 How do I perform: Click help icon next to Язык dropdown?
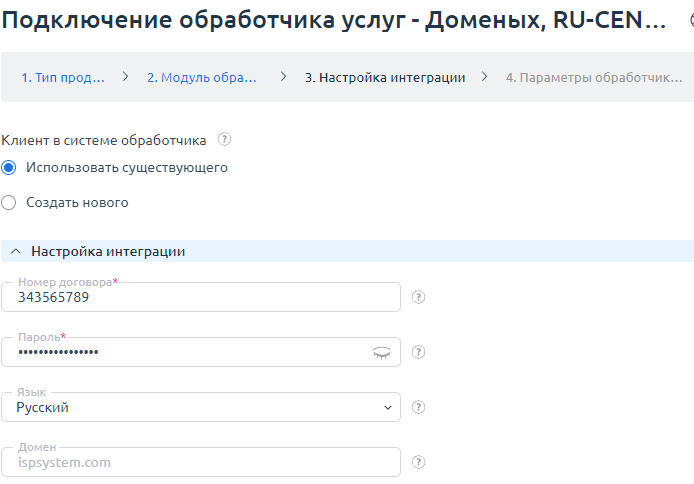[x=419, y=407]
